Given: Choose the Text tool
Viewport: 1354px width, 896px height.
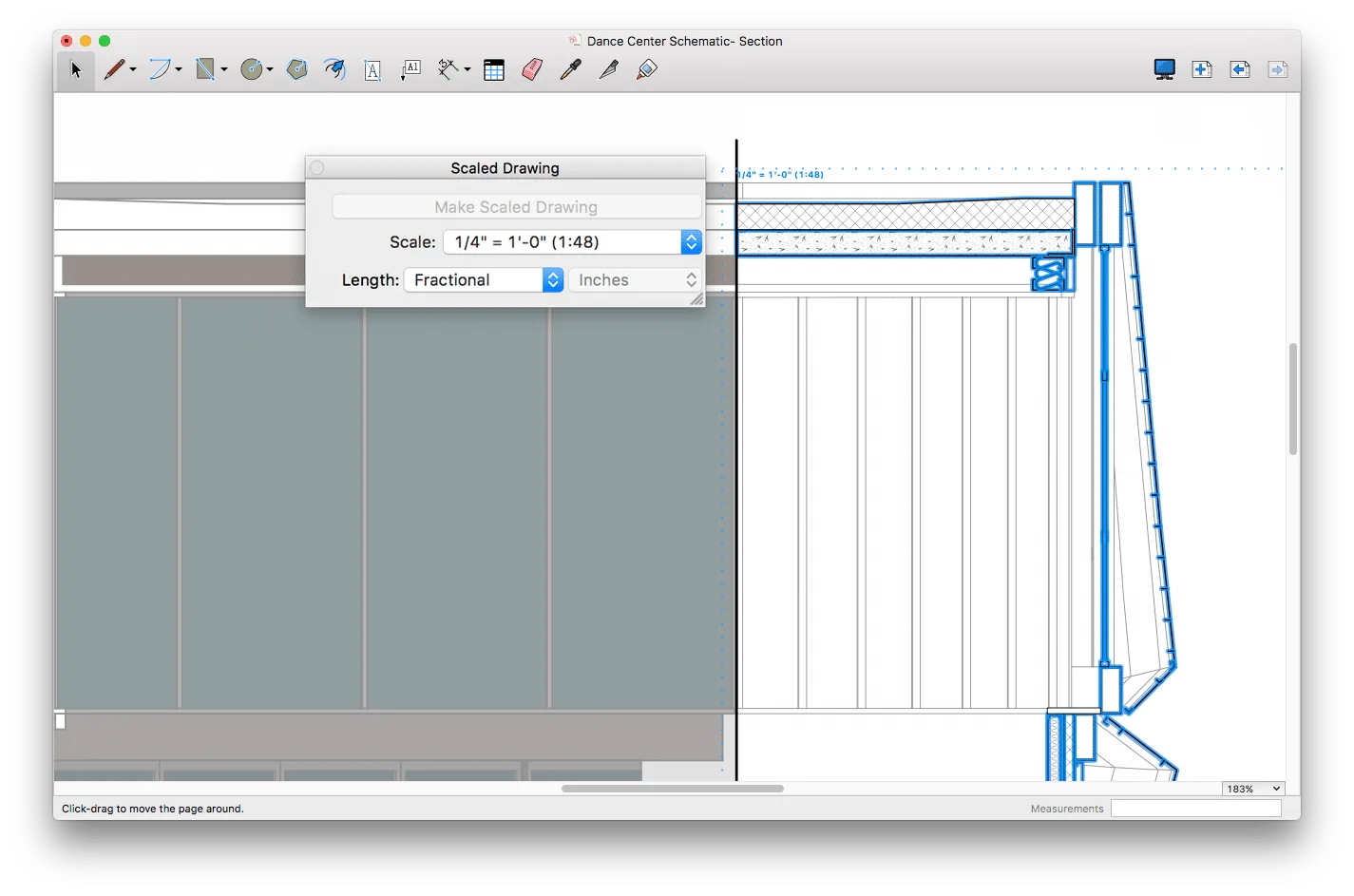Looking at the screenshot, I should pos(372,70).
